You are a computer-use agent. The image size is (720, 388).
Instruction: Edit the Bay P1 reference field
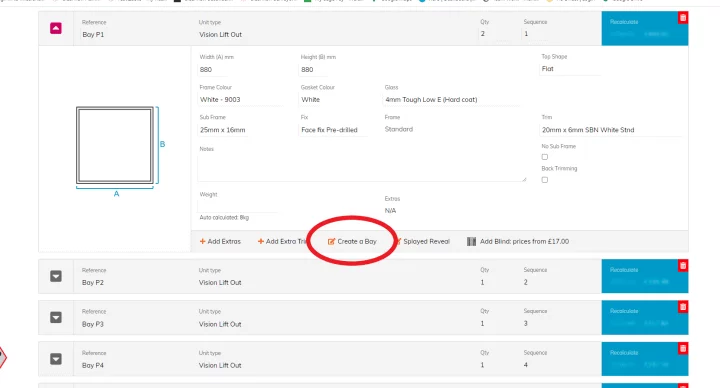93,34
